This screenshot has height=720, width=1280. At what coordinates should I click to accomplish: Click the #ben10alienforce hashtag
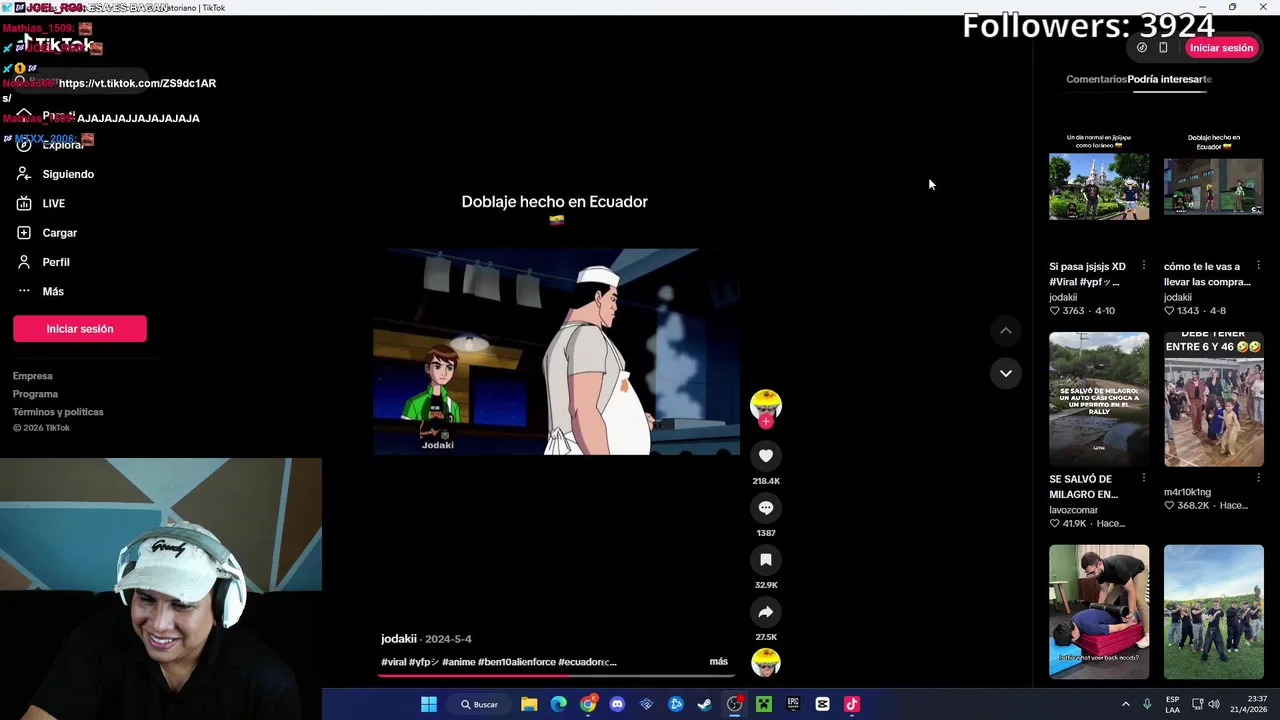coord(516,662)
